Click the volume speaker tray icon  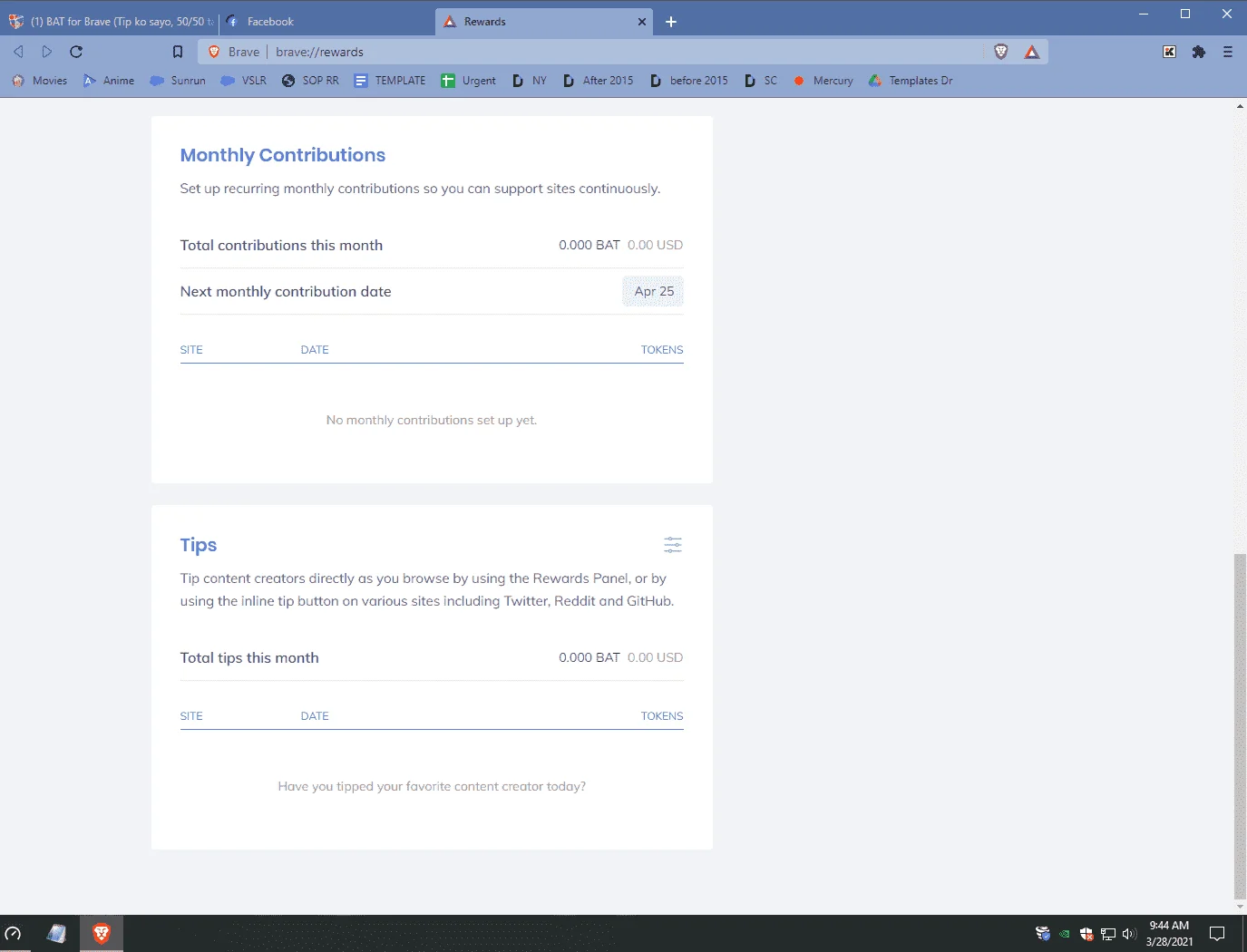tap(1129, 933)
